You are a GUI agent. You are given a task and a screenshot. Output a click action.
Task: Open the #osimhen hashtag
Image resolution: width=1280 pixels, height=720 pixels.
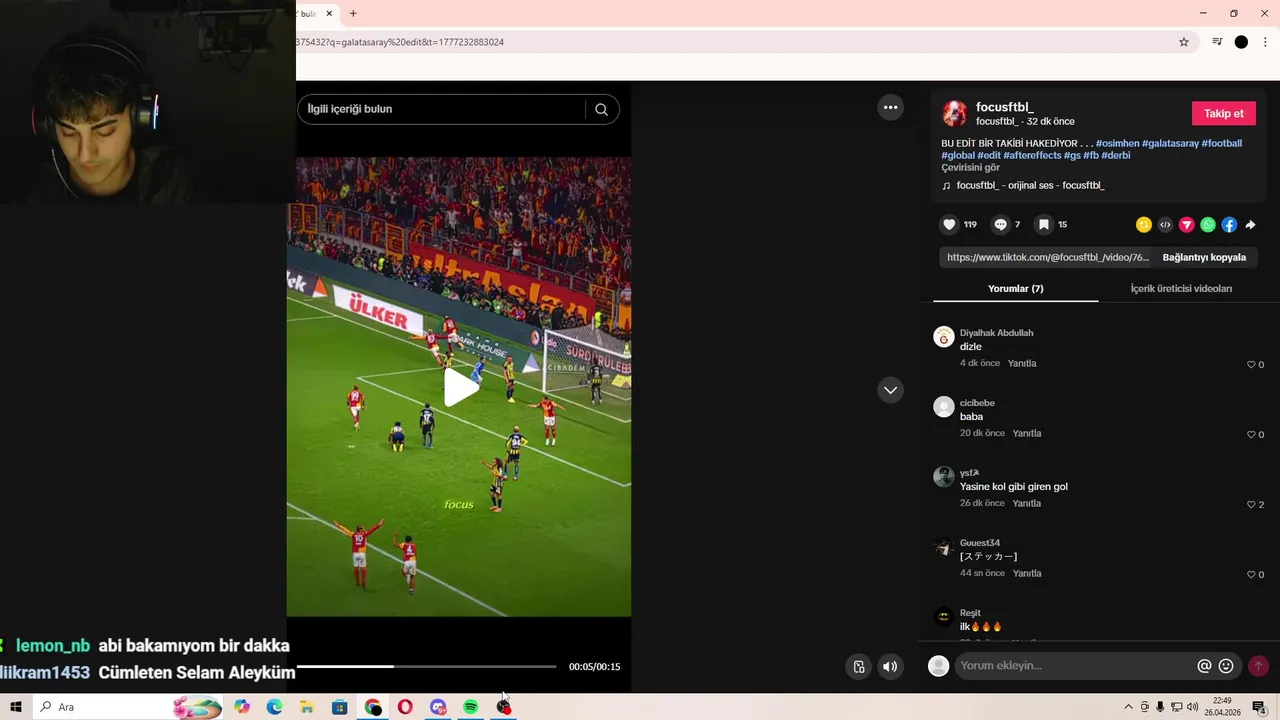tap(1117, 143)
